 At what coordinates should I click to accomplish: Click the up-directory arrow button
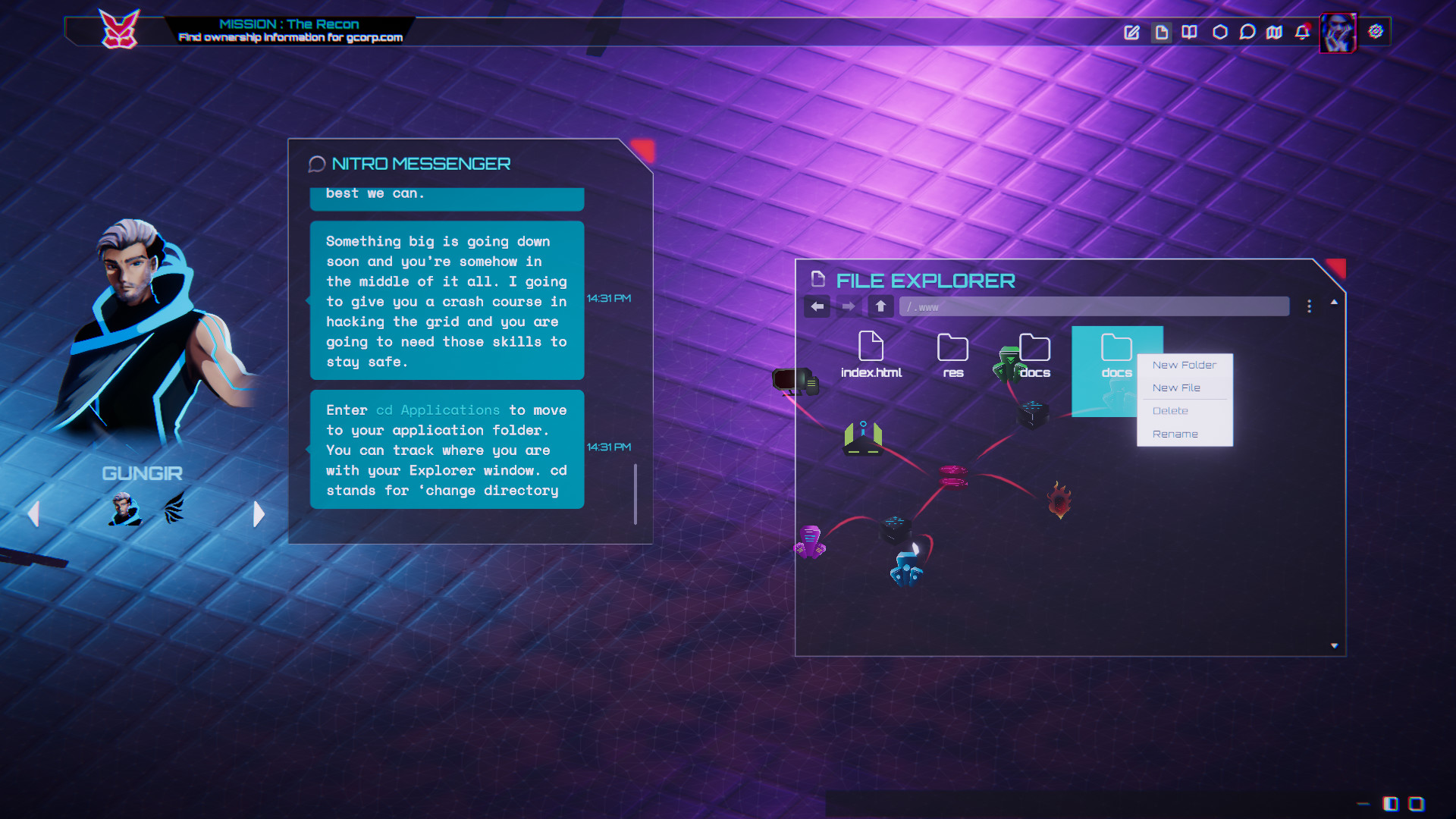[880, 306]
